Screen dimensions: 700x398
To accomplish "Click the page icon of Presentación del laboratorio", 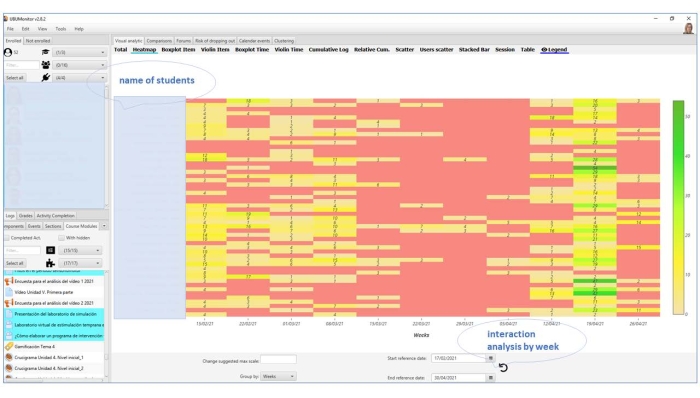I will (x=8, y=314).
